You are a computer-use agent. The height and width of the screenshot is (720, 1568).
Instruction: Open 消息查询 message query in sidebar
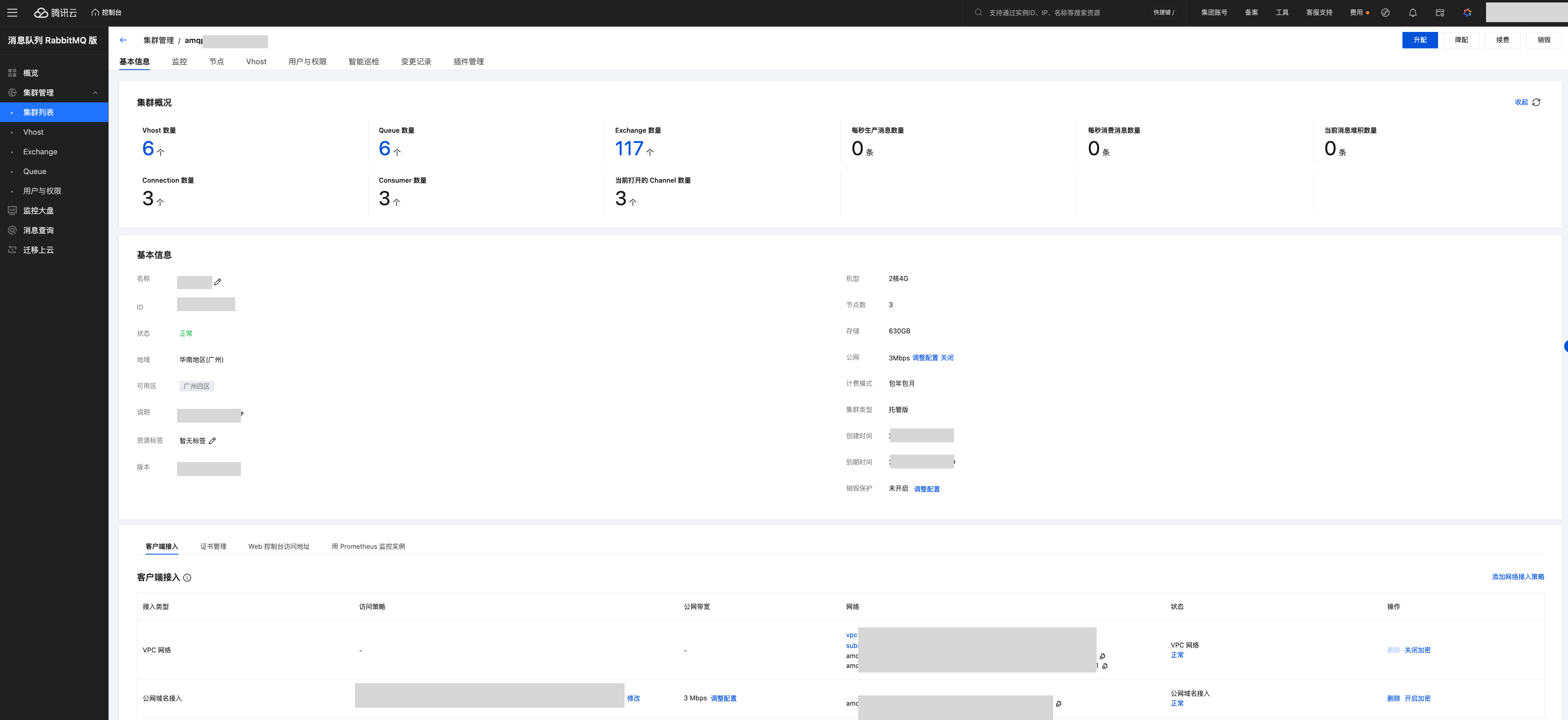12,230
